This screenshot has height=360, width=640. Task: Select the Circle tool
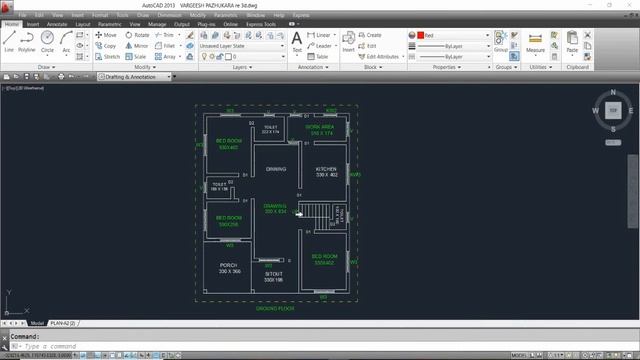click(47, 42)
